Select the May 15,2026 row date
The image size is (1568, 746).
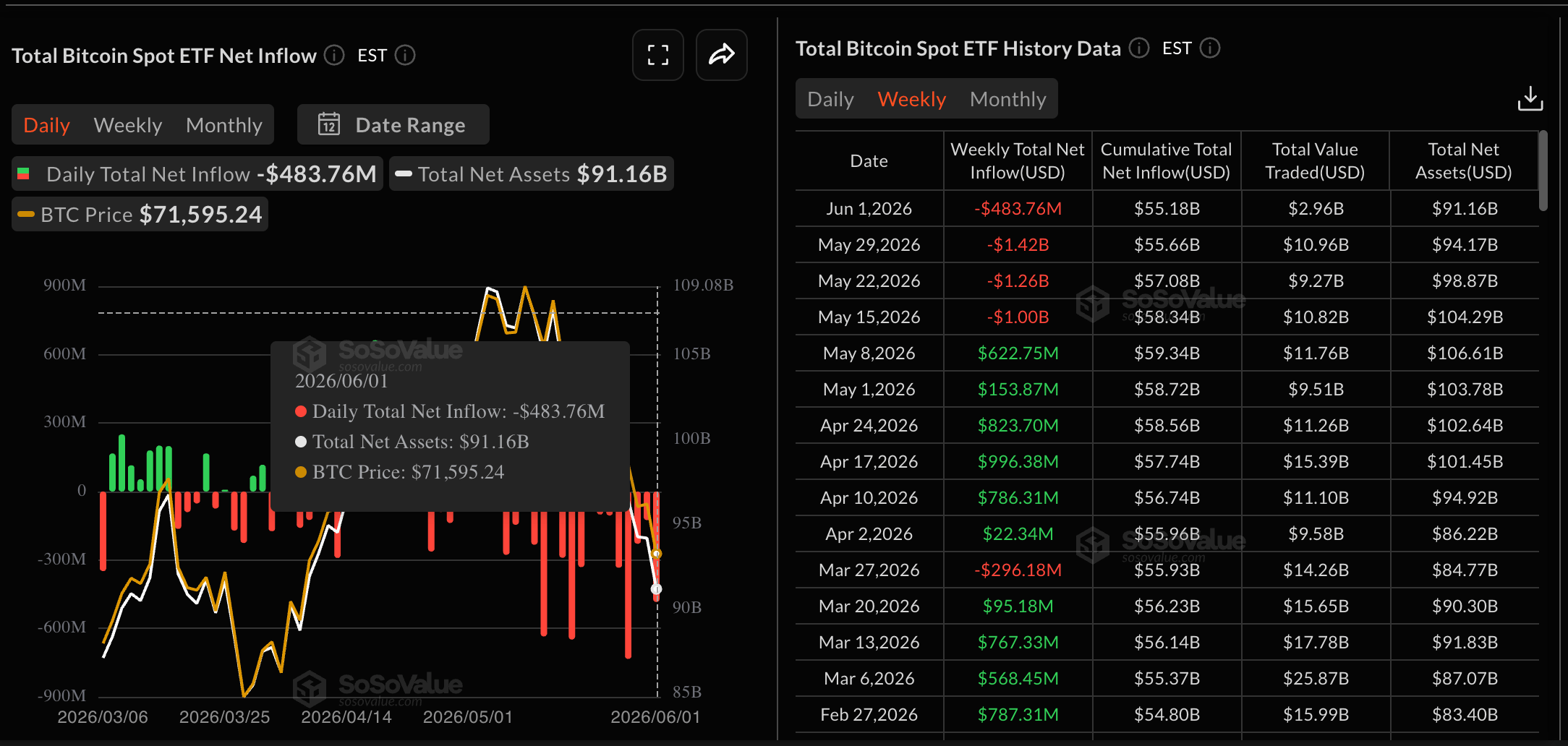pyautogui.click(x=869, y=317)
